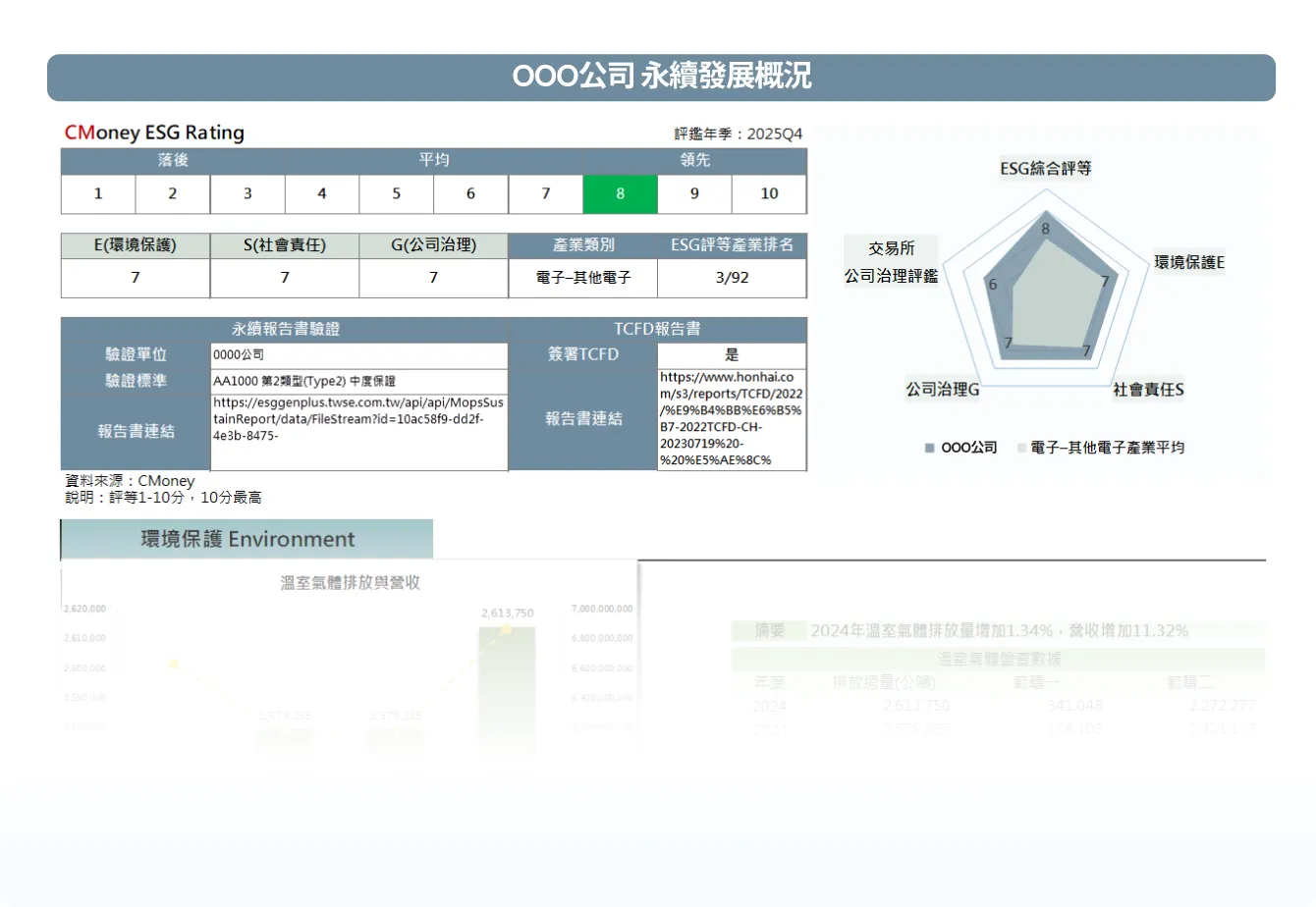Click the 落後 rating band header
The width and height of the screenshot is (1316, 907).
click(x=173, y=160)
